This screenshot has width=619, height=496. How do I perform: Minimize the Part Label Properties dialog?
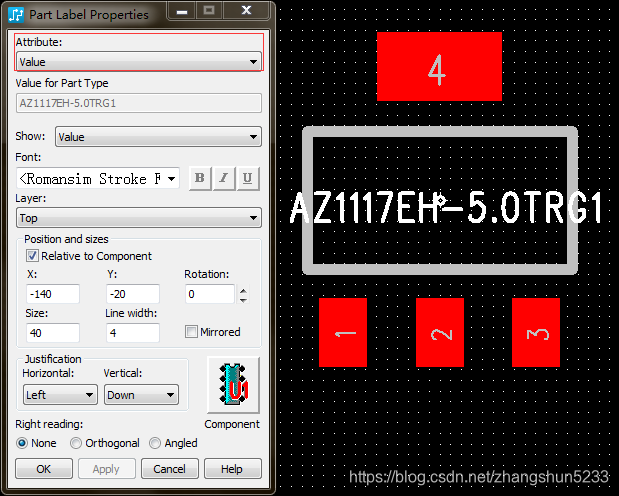click(182, 10)
